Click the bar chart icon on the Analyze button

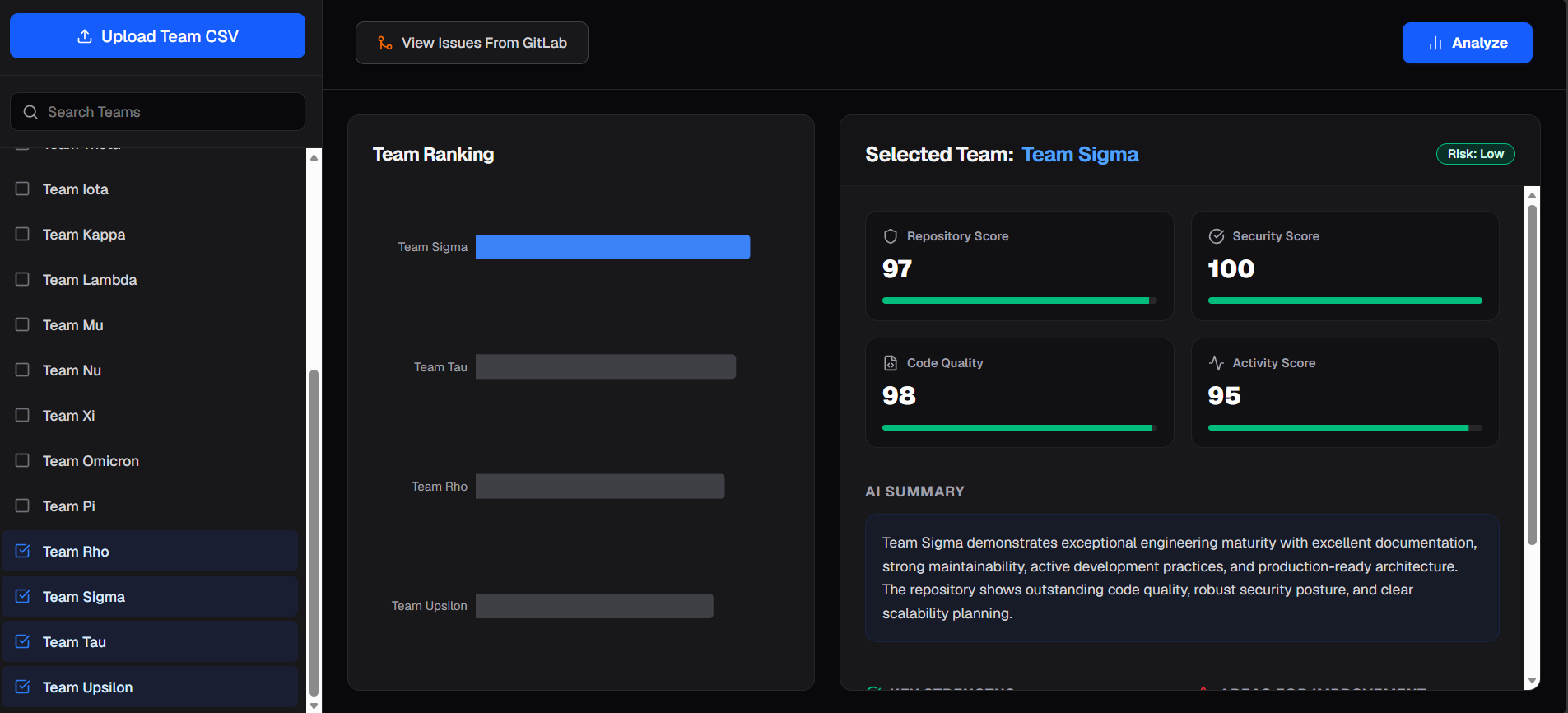[1435, 43]
